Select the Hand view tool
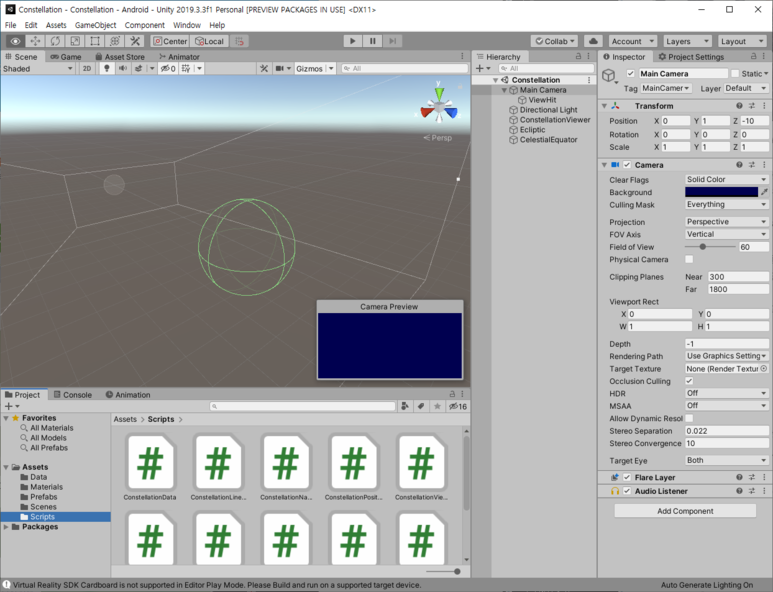Image resolution: width=773 pixels, height=592 pixels. tap(15, 41)
